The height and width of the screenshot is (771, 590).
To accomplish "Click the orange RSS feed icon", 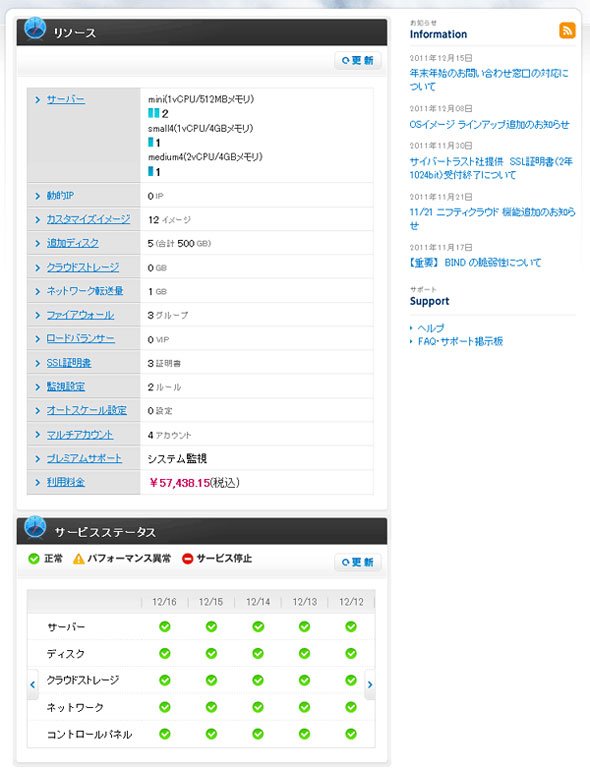I will point(567,30).
